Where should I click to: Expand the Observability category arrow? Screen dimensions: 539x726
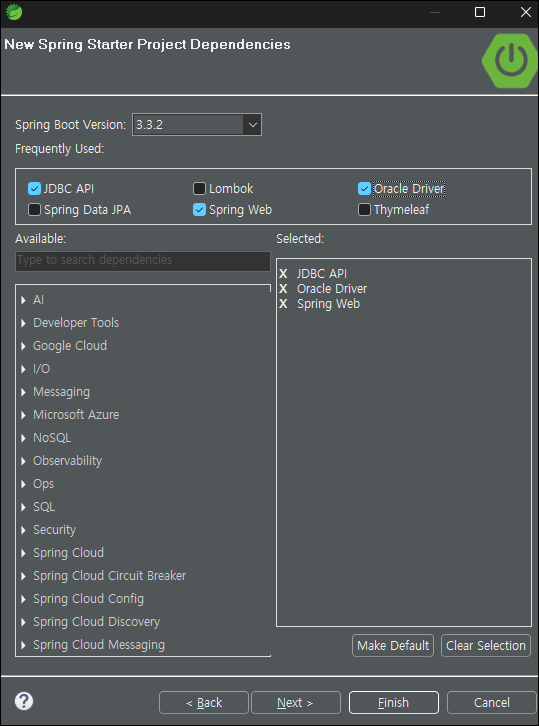point(23,461)
